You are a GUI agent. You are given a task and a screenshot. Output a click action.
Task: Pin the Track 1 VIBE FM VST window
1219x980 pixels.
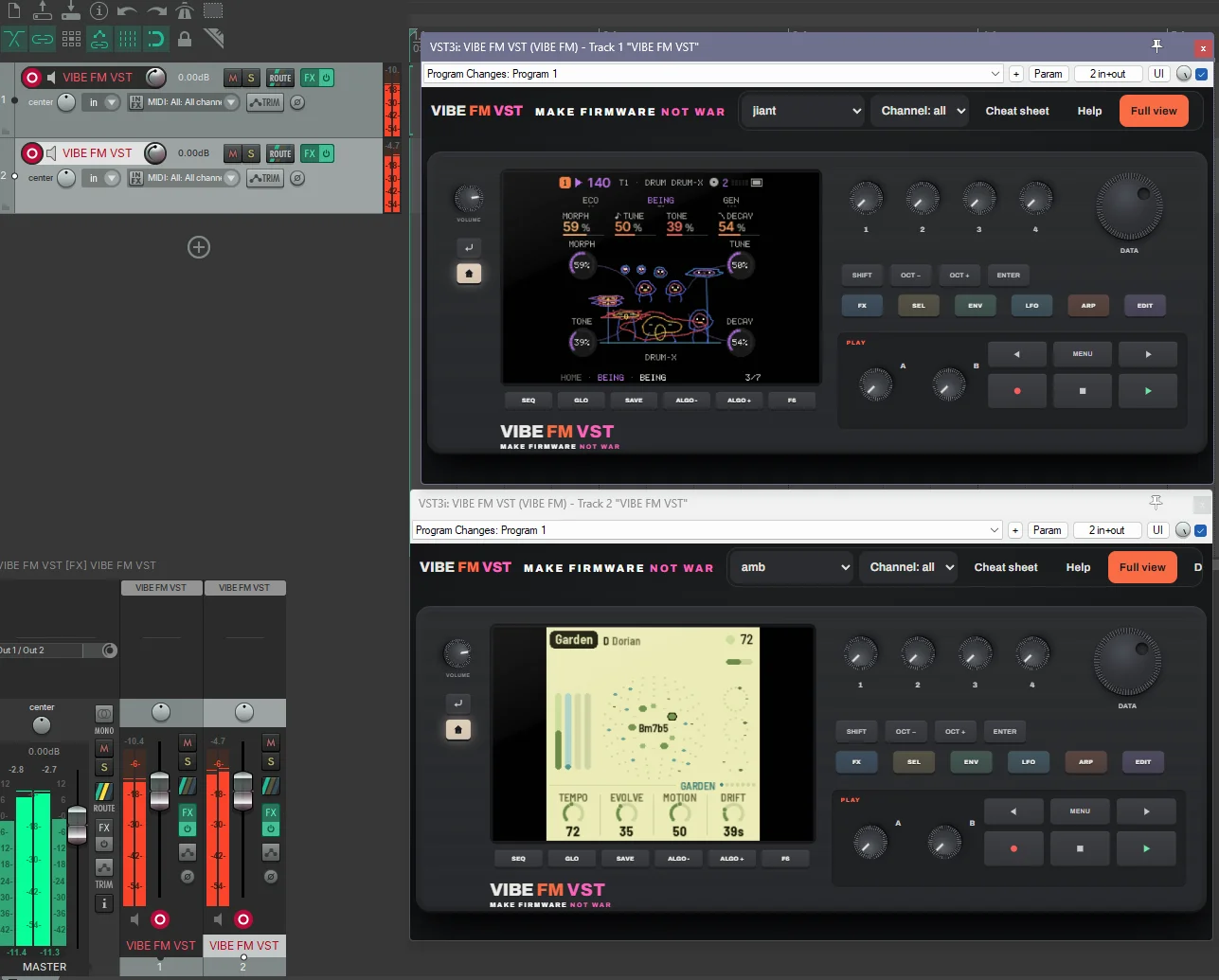click(x=1156, y=46)
